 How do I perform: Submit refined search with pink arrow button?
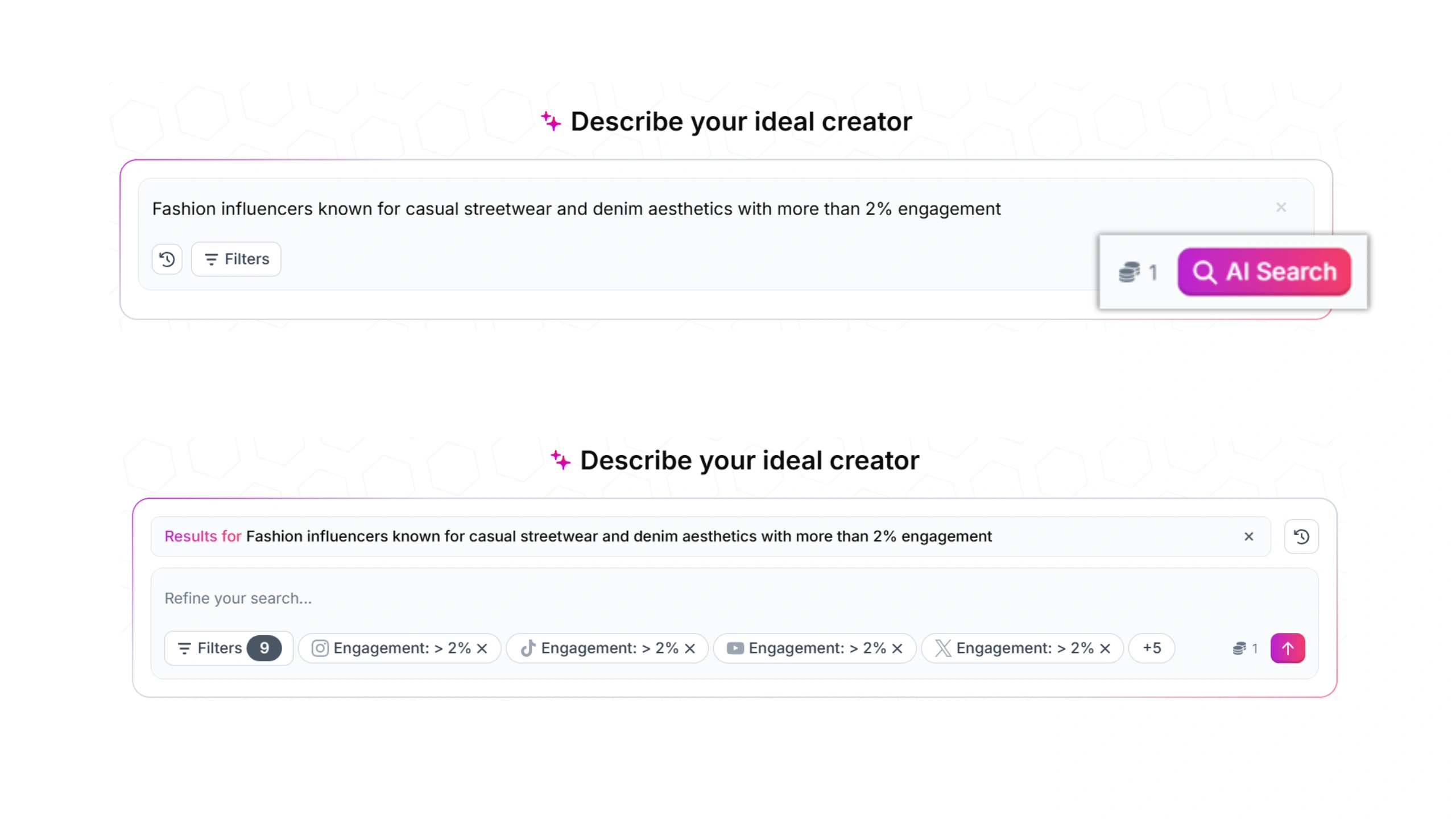[x=1288, y=648]
